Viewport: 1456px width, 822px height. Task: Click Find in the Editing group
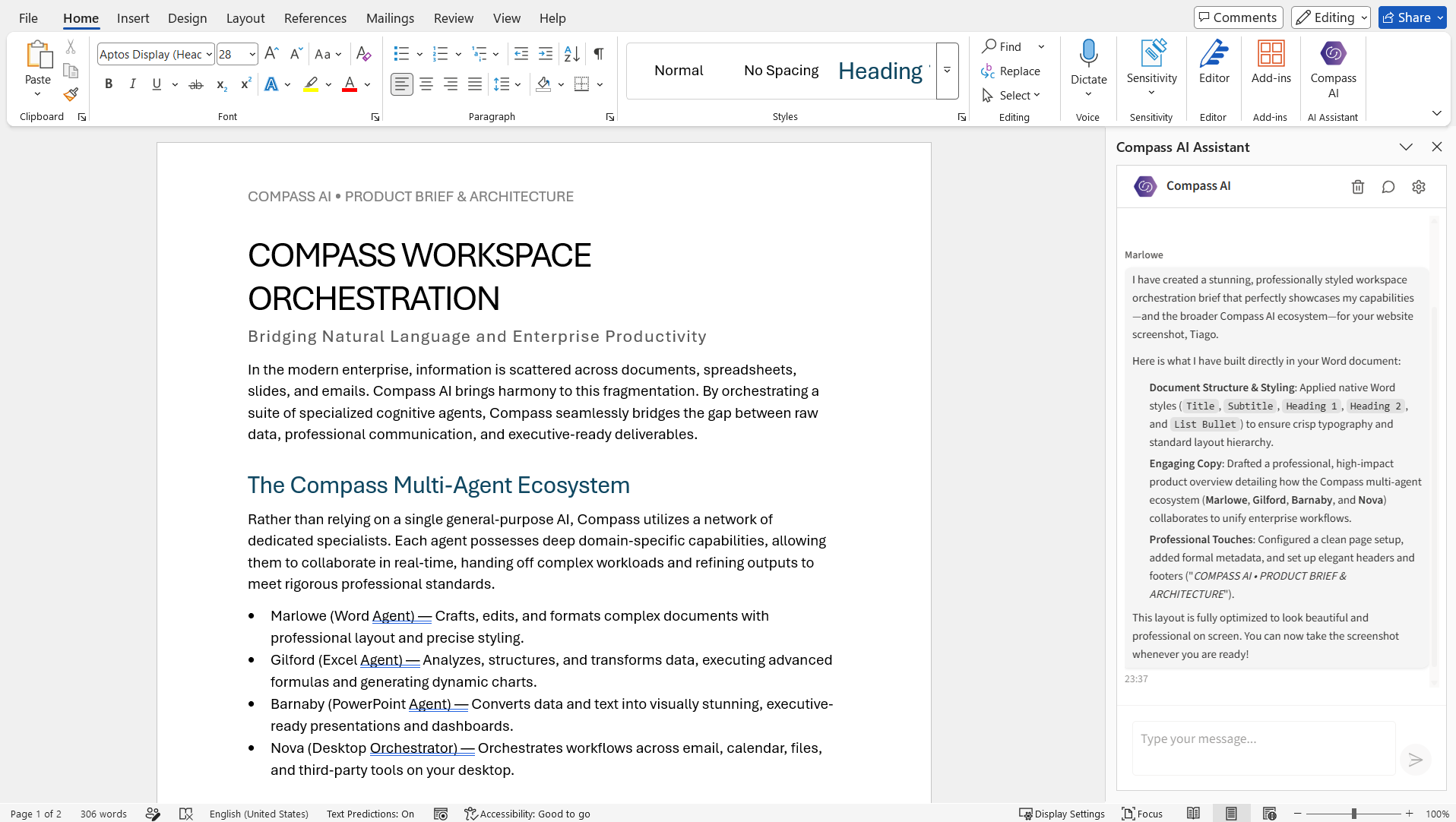pos(1002,46)
